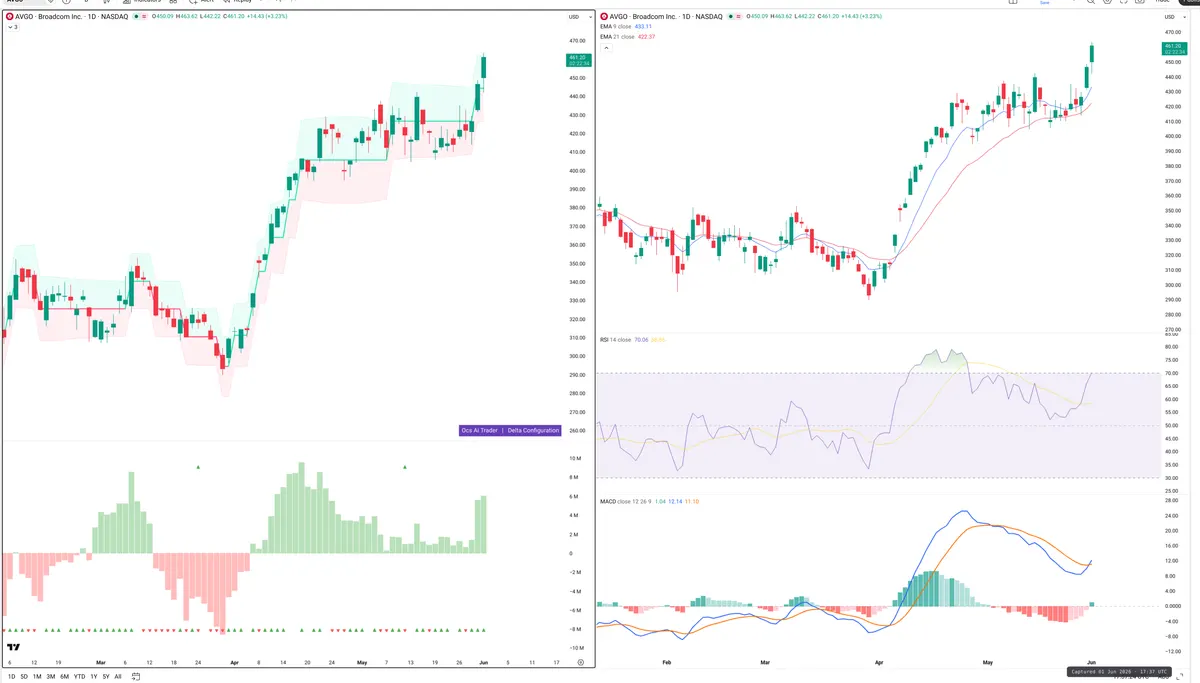
Task: Click the Apr label on left time axis
Action: [x=234, y=662]
